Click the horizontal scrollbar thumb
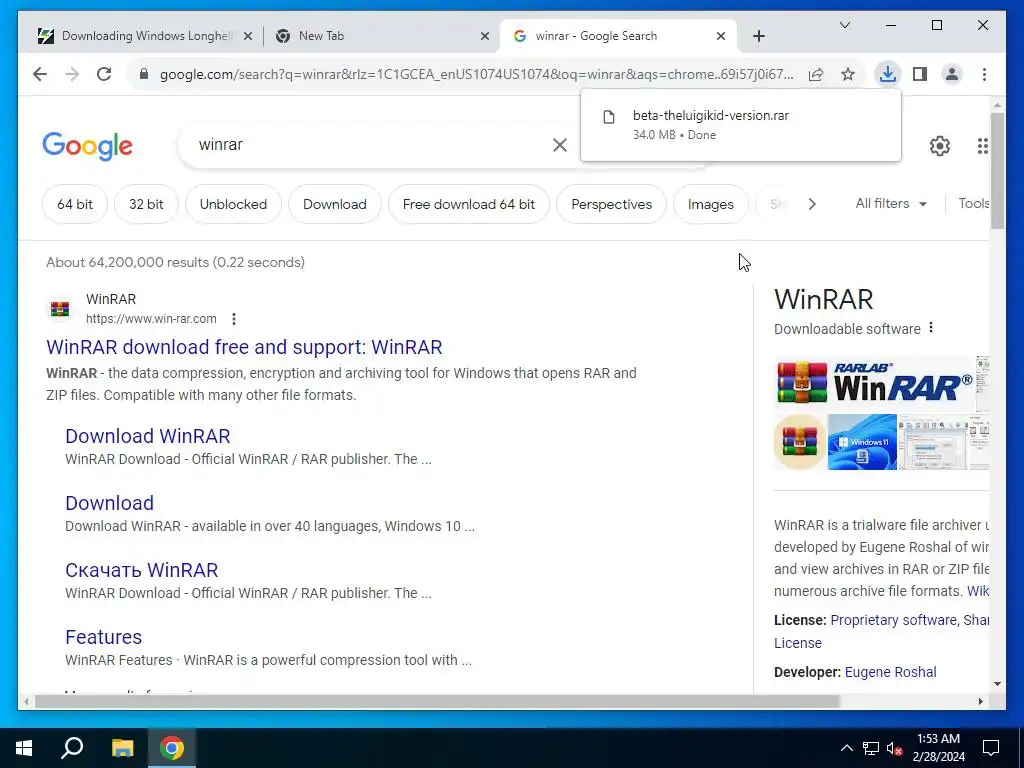Image resolution: width=1024 pixels, height=768 pixels. pos(437,701)
